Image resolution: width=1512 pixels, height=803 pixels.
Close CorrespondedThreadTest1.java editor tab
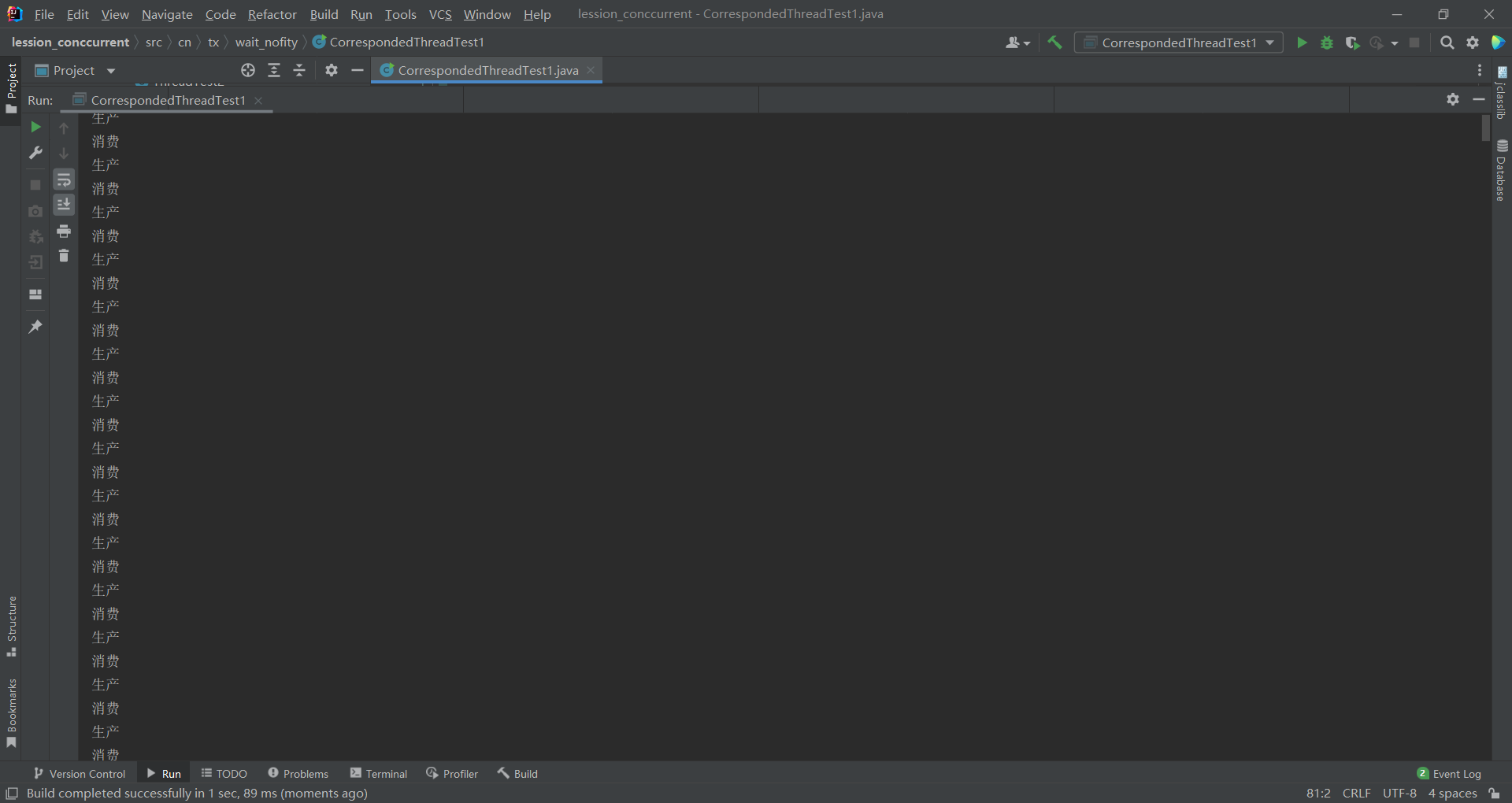591,70
